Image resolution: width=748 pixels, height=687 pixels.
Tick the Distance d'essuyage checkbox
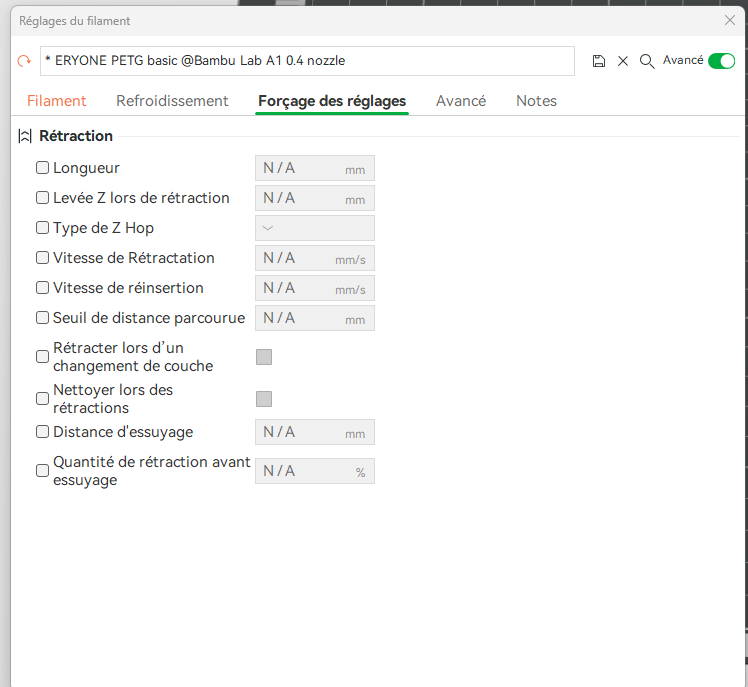click(x=42, y=432)
